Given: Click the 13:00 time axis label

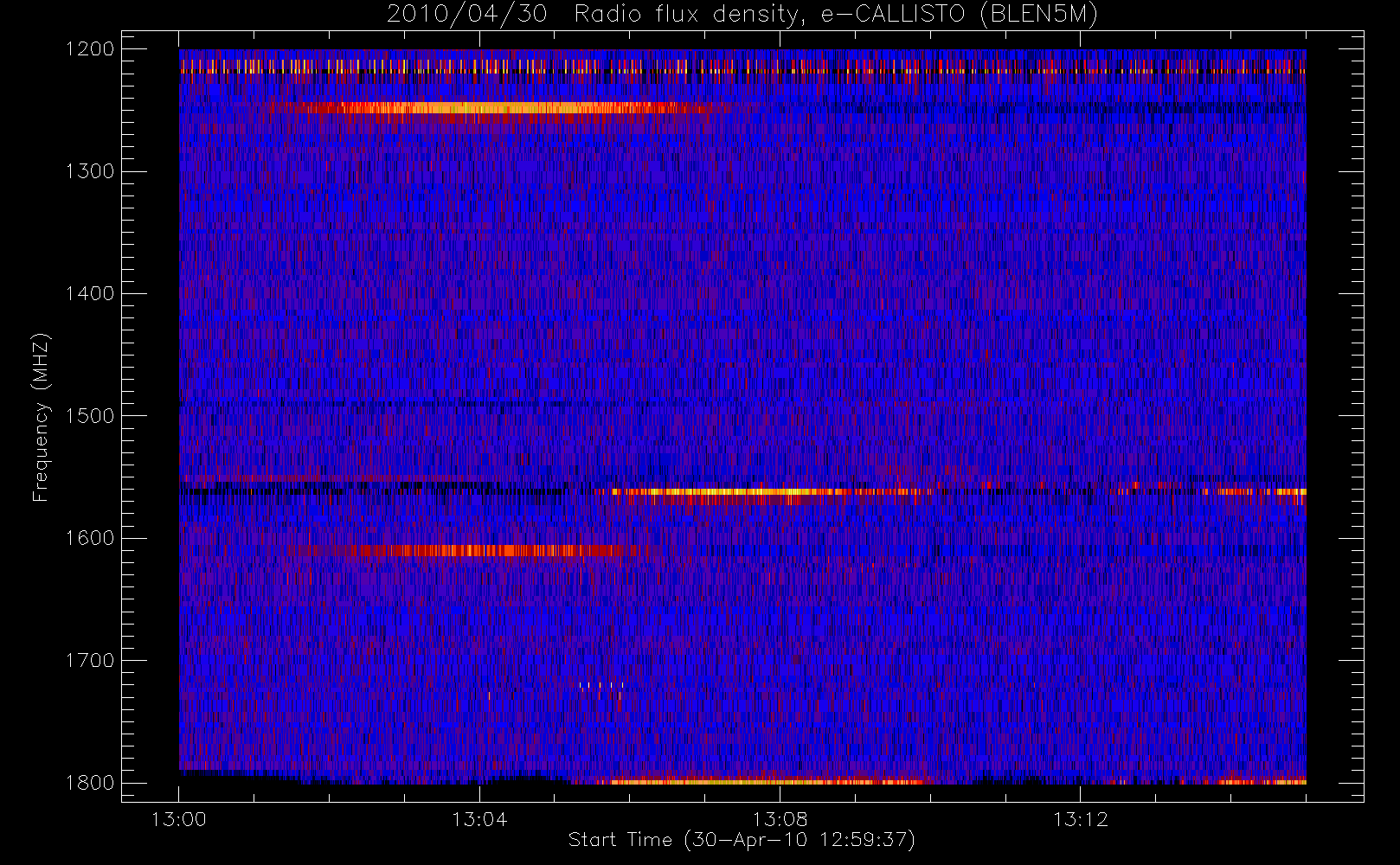Looking at the screenshot, I should coord(179,819).
